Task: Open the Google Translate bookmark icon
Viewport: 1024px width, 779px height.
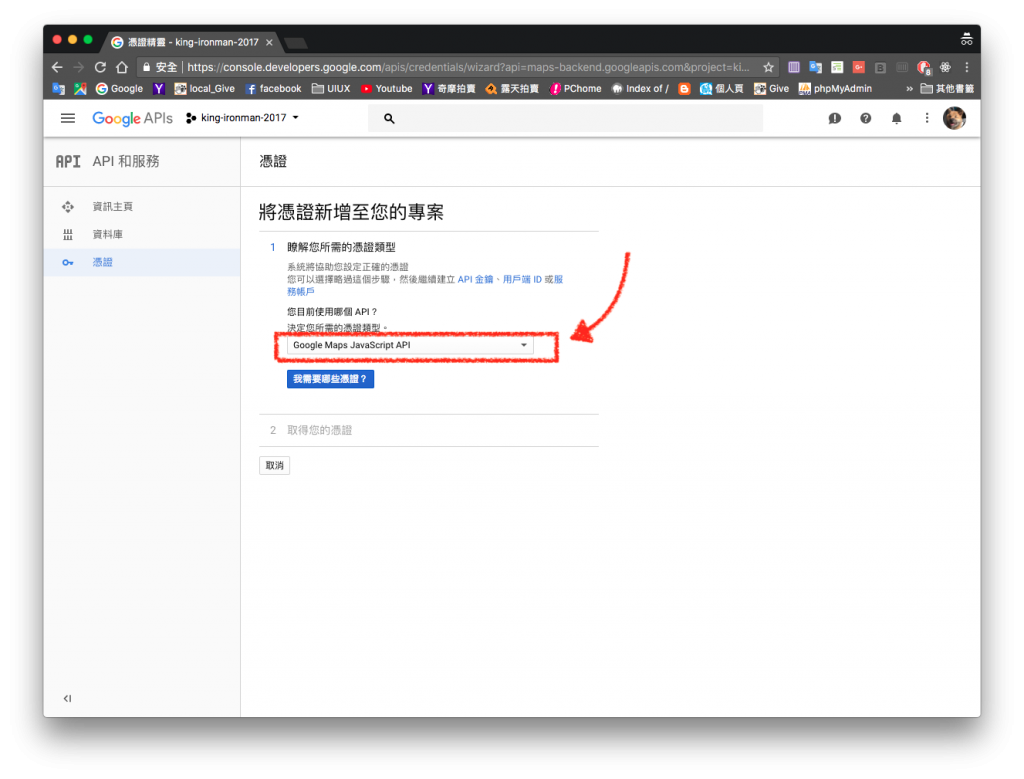Action: coord(58,89)
